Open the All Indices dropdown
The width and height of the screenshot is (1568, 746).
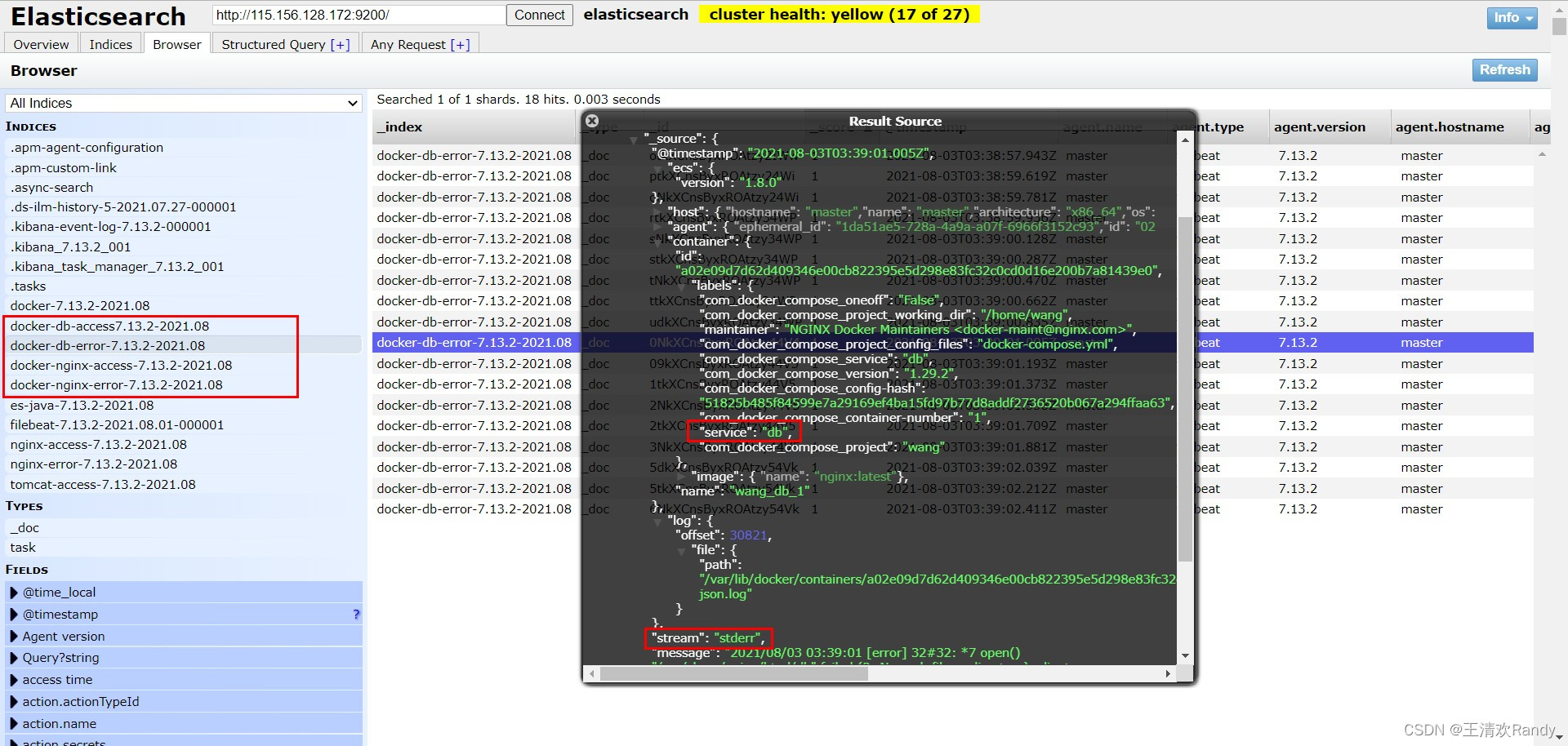pyautogui.click(x=184, y=103)
